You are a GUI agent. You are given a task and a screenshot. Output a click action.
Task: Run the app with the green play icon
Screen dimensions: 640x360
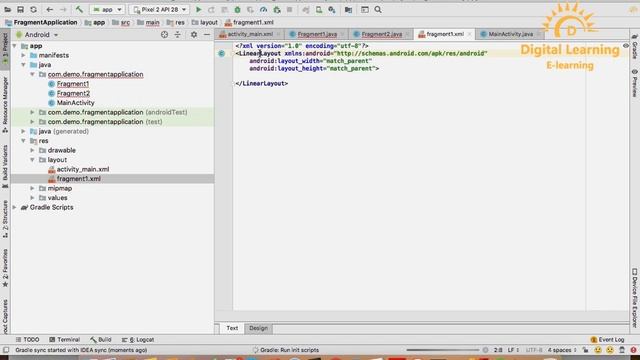click(x=198, y=9)
